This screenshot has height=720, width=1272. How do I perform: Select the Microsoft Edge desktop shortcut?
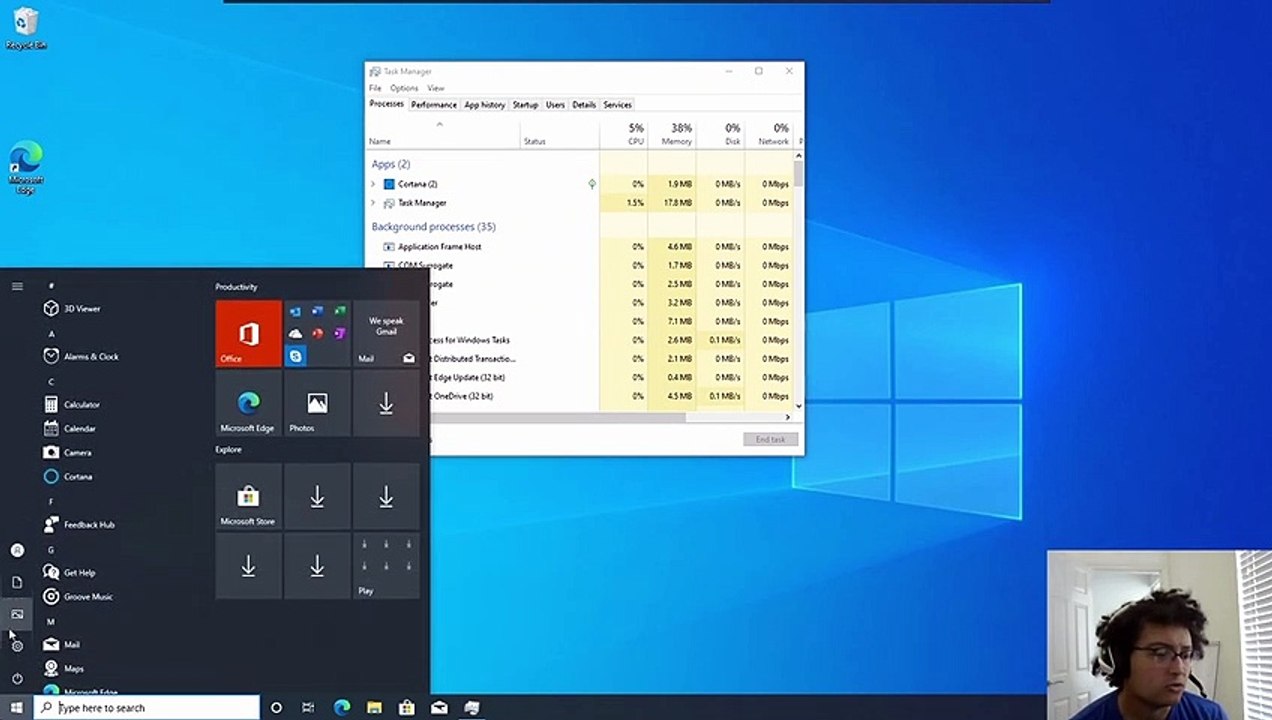[x=25, y=168]
